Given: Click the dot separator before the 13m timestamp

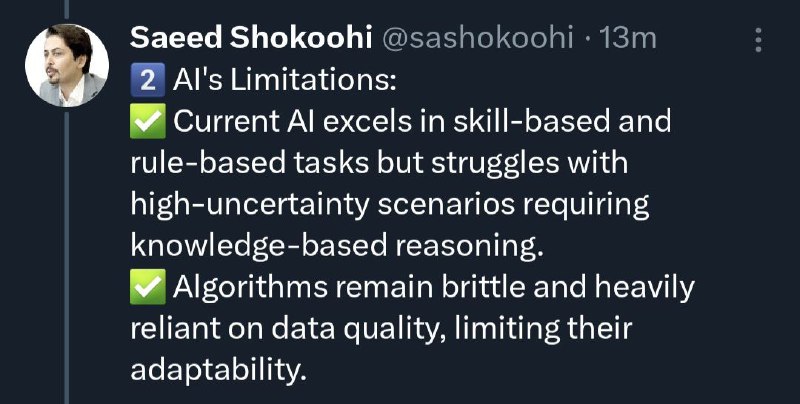Looking at the screenshot, I should pyautogui.click(x=587, y=40).
